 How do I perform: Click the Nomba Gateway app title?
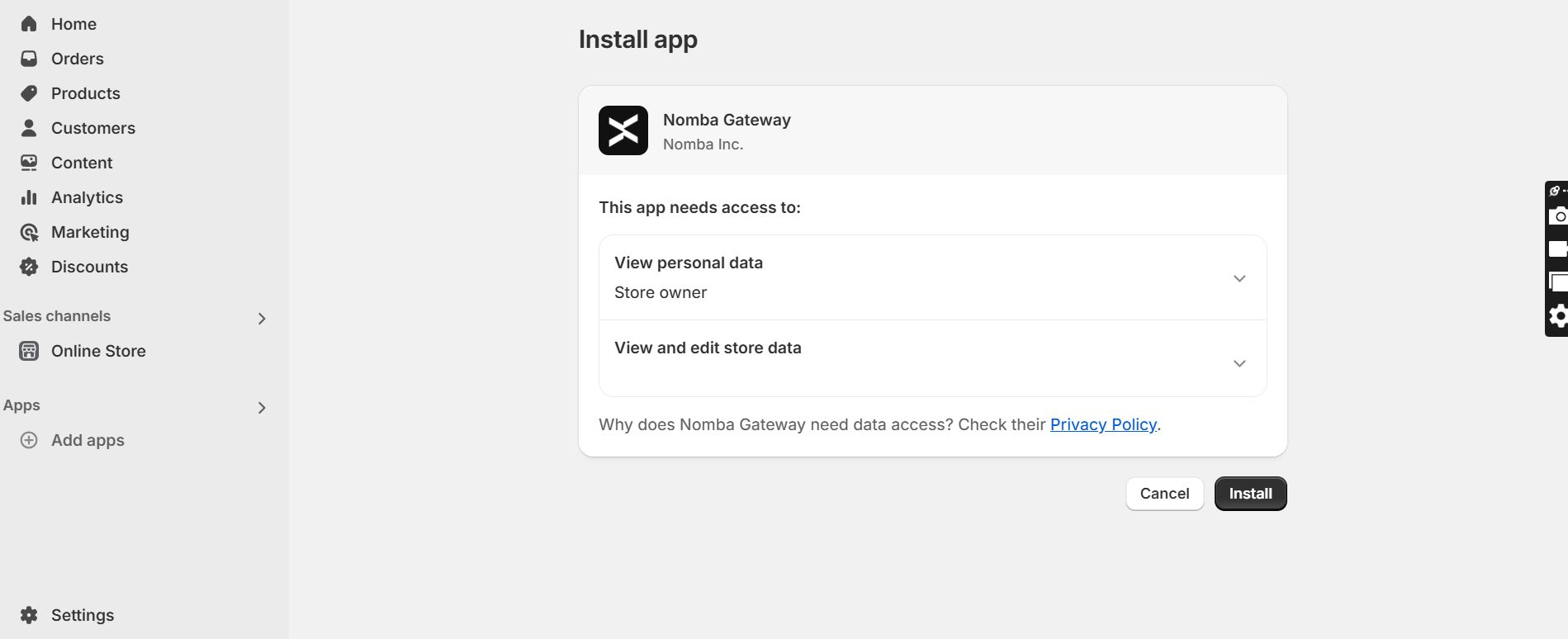pos(727,120)
